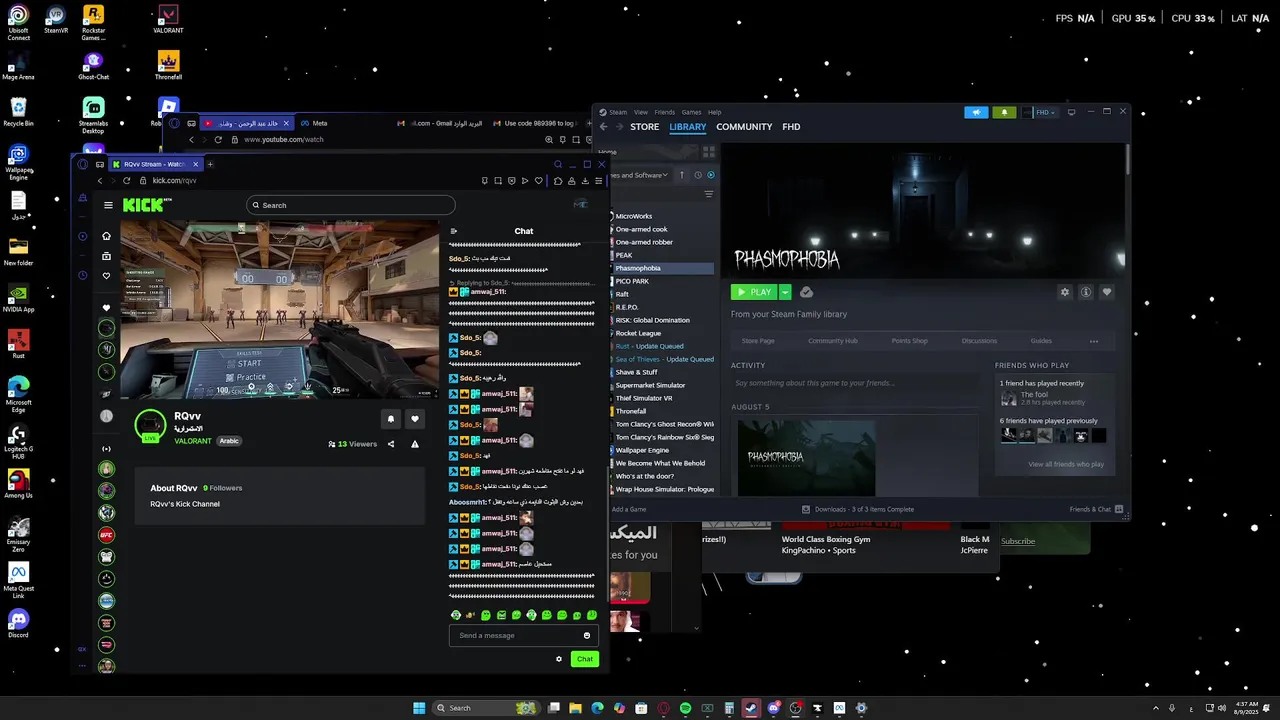
Task: Click the Windows taskbar Search box
Action: pos(486,708)
